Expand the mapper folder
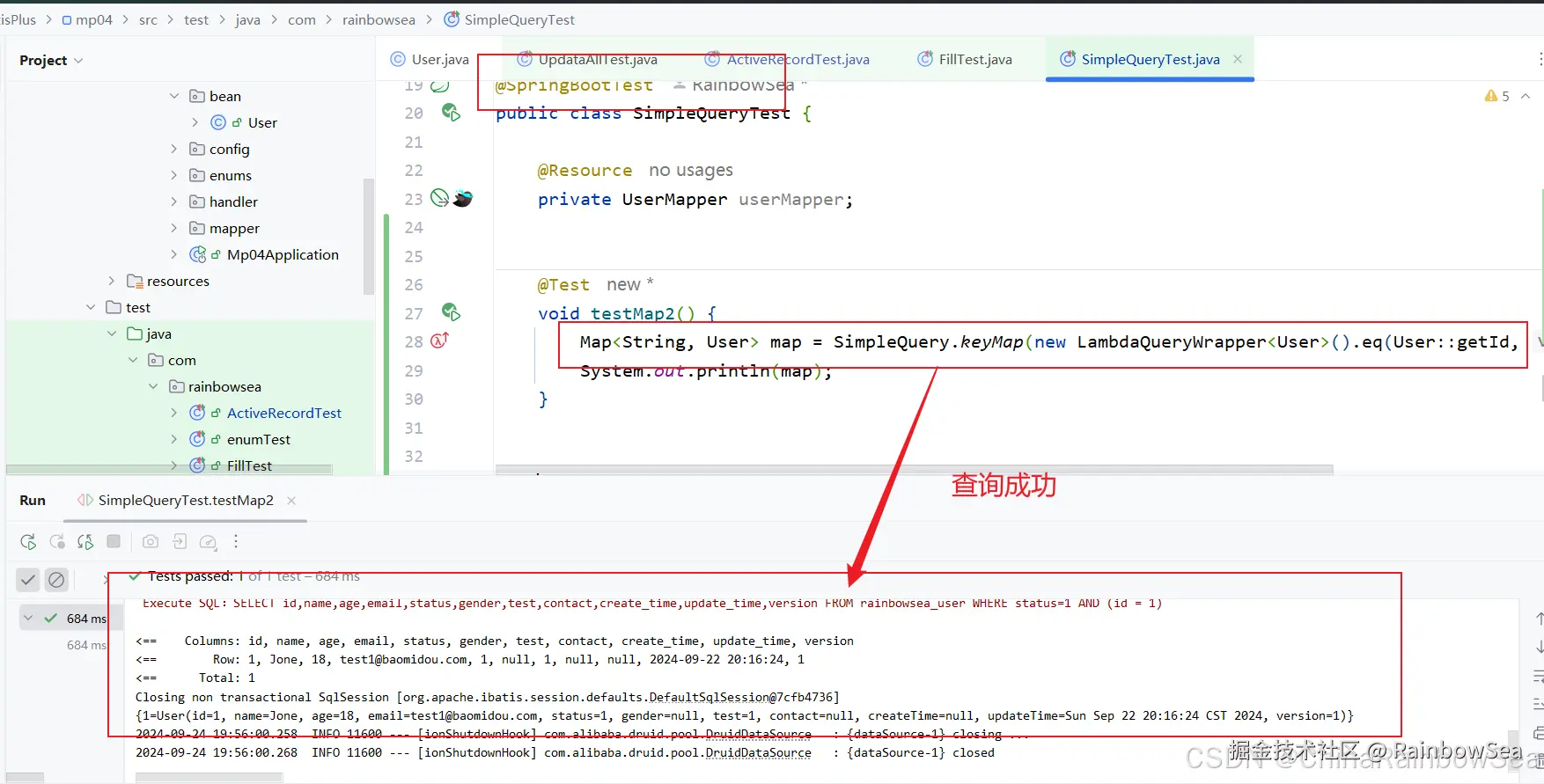This screenshot has height=784, width=1544. coord(174,228)
